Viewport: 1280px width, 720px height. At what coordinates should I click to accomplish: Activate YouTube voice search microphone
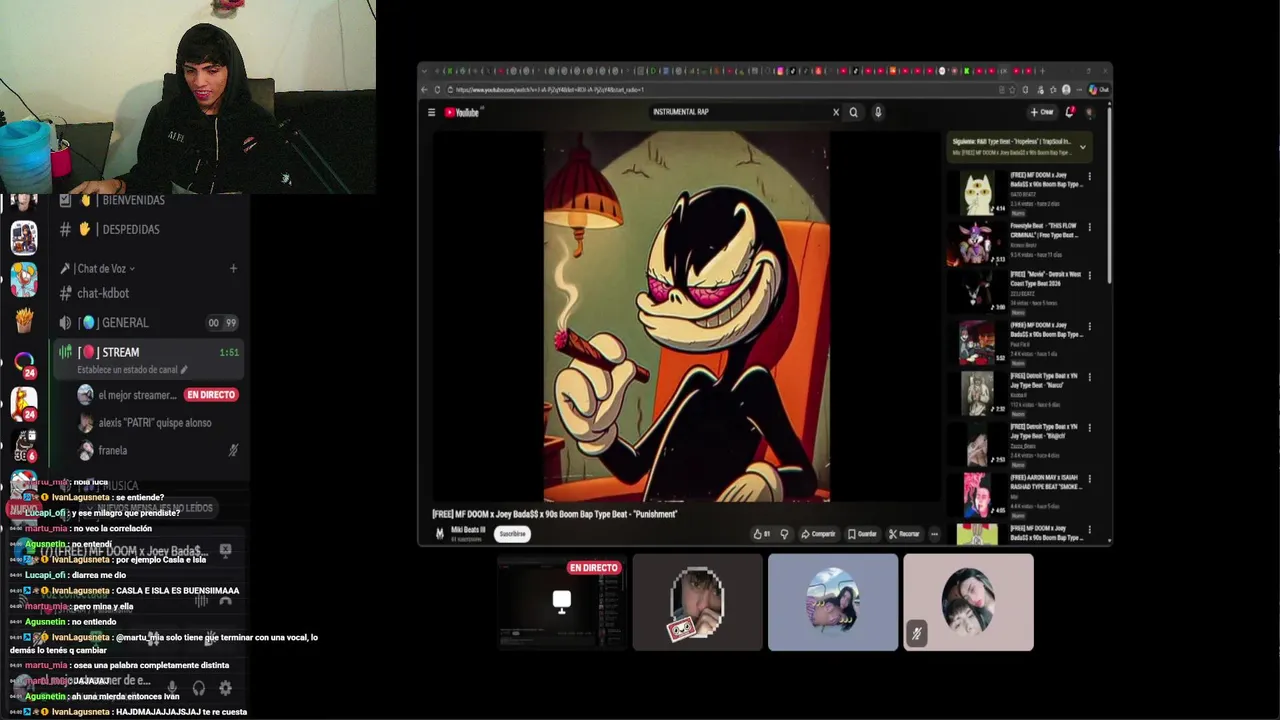[x=878, y=112]
